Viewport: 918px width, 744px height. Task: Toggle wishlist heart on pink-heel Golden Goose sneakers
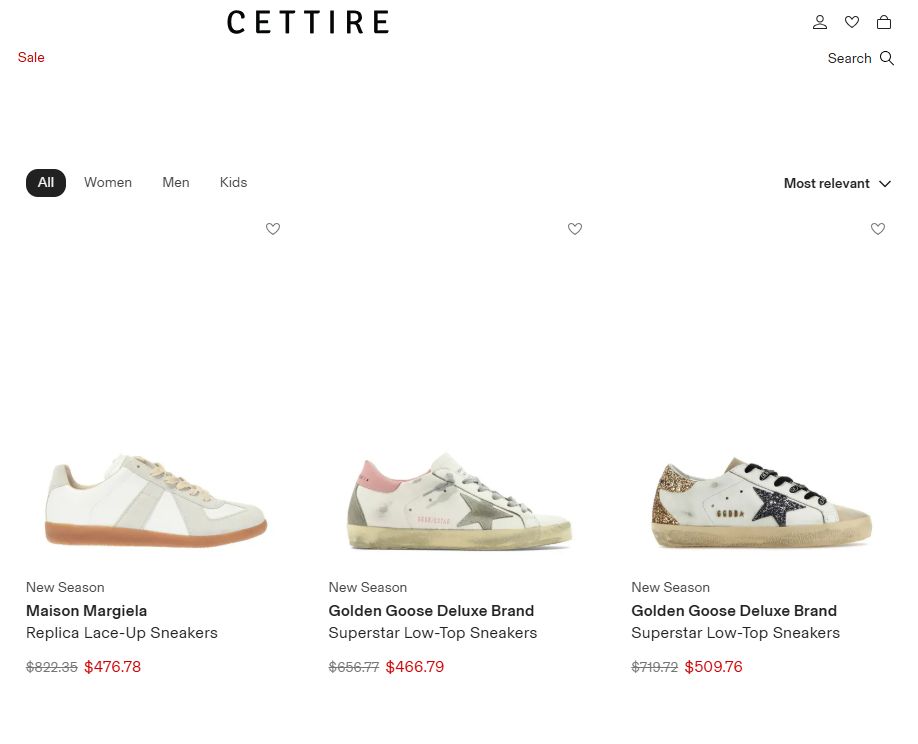[x=575, y=229]
